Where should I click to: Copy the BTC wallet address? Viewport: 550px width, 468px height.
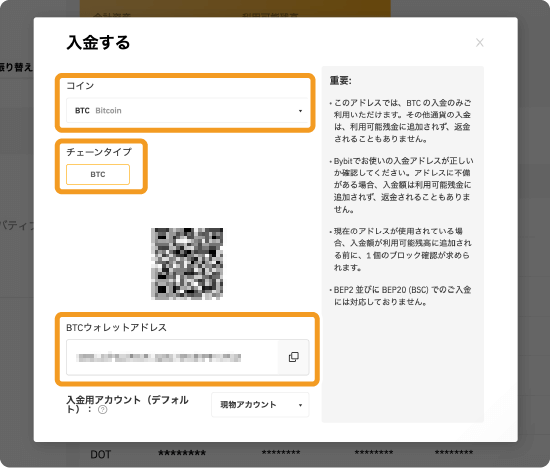point(294,357)
